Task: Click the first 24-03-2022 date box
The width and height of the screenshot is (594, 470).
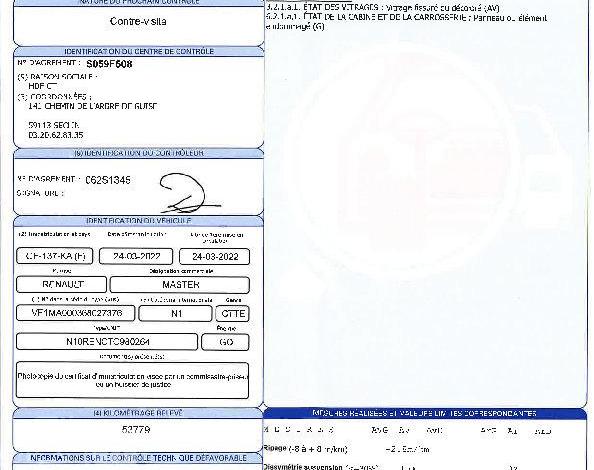Action: click(x=136, y=256)
